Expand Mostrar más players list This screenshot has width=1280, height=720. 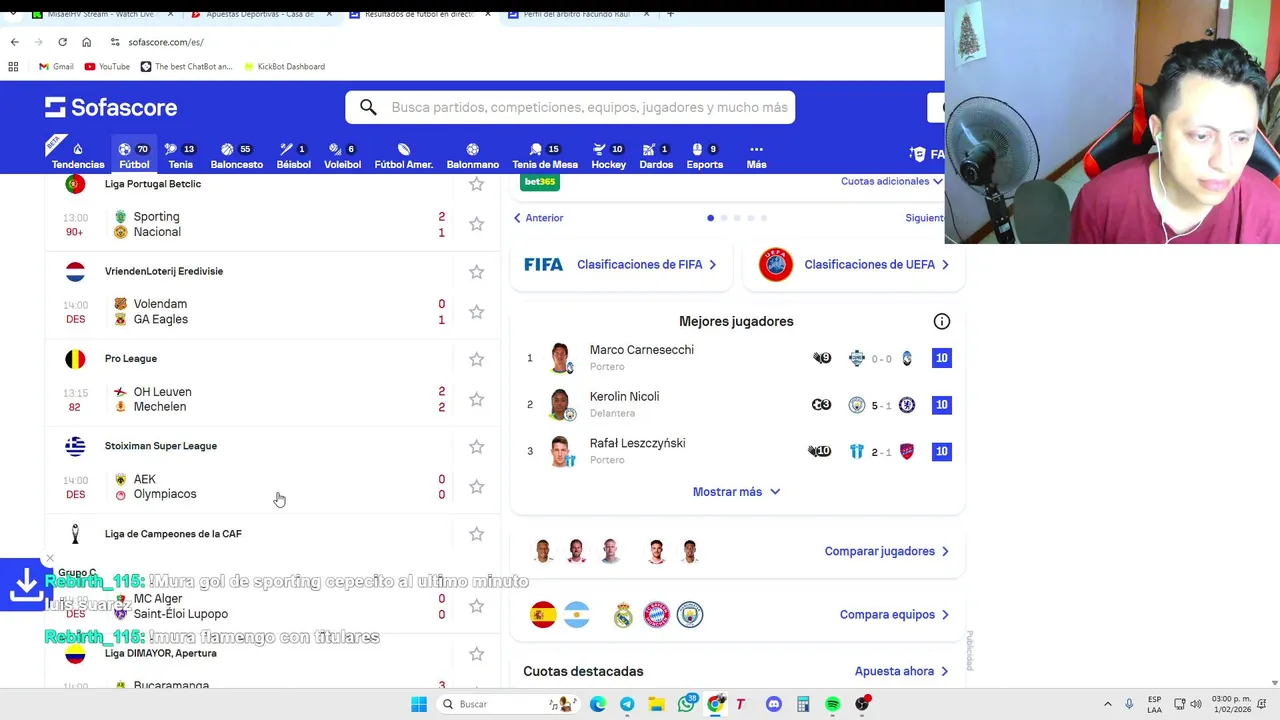(736, 492)
